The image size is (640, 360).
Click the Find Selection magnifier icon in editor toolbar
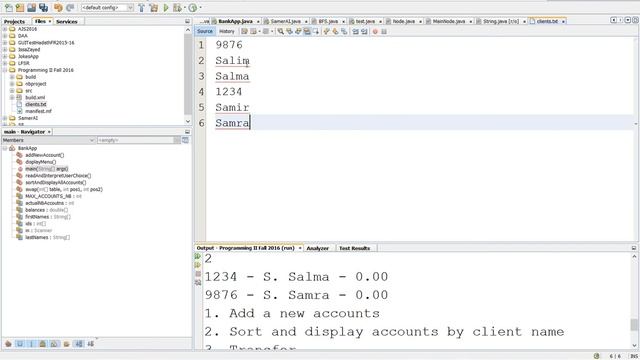pyautogui.click(x=280, y=31)
